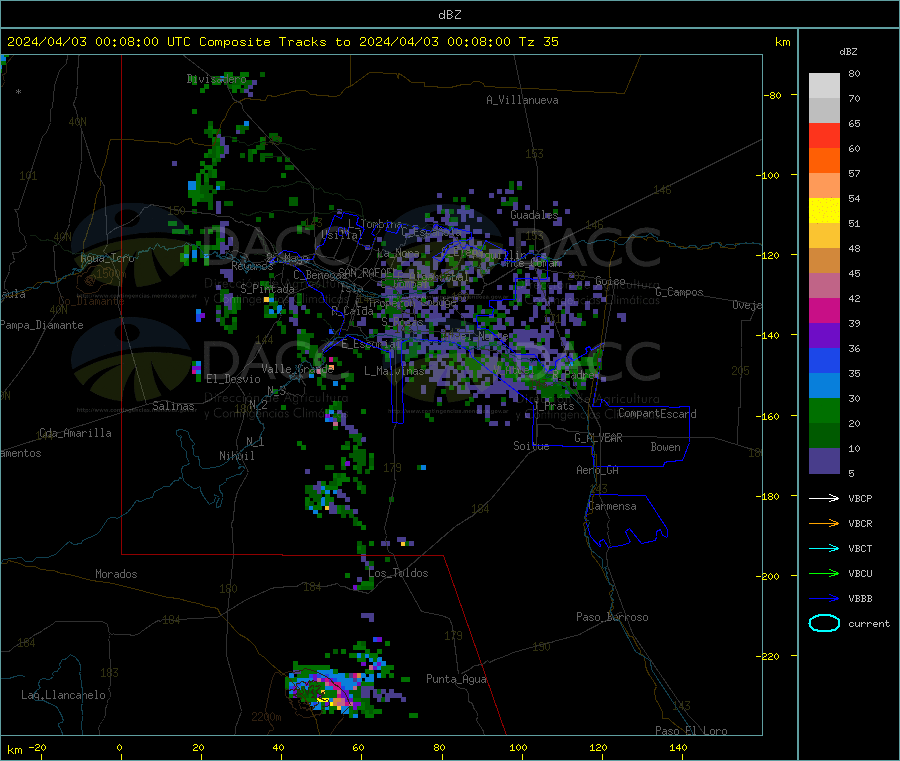Click the dBZ title at top
This screenshot has width=900, height=761.
(449, 15)
